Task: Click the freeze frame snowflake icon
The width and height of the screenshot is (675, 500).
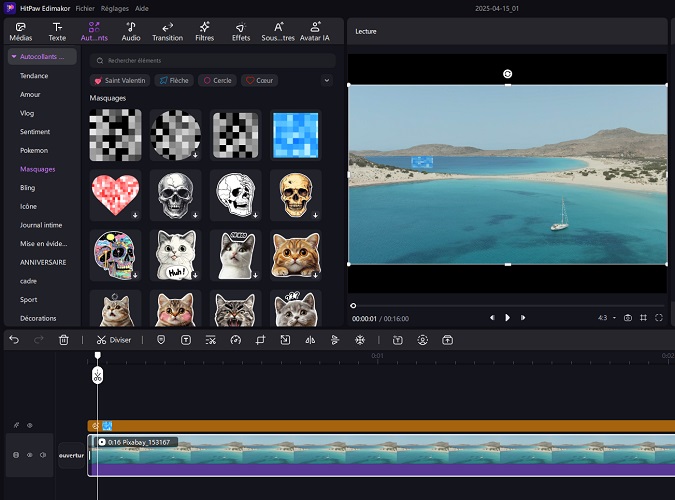Action: pos(360,340)
